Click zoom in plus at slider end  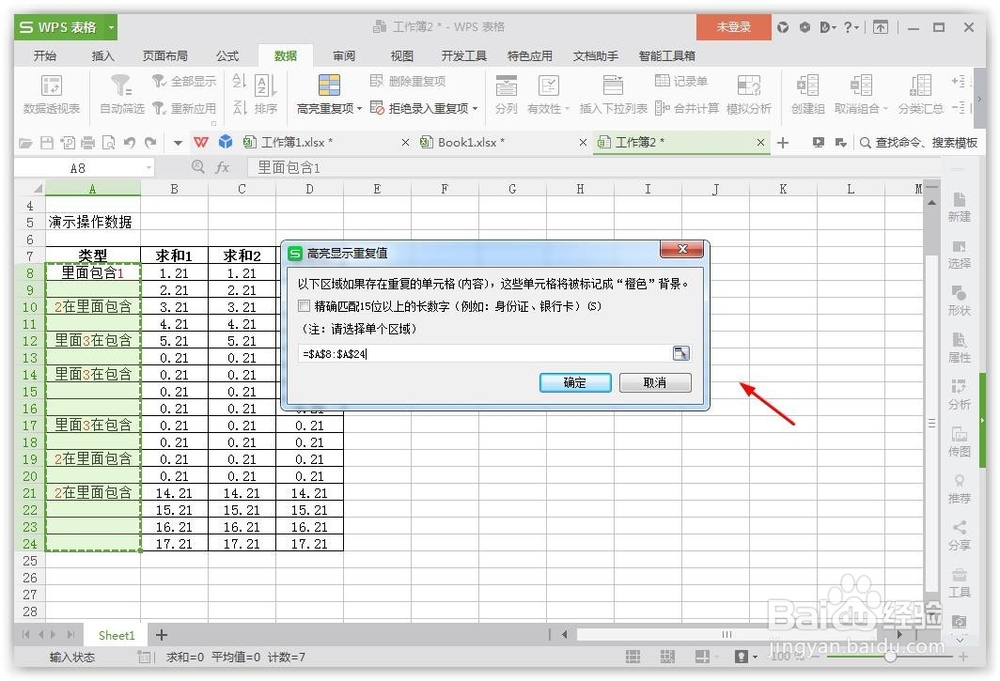pos(962,656)
